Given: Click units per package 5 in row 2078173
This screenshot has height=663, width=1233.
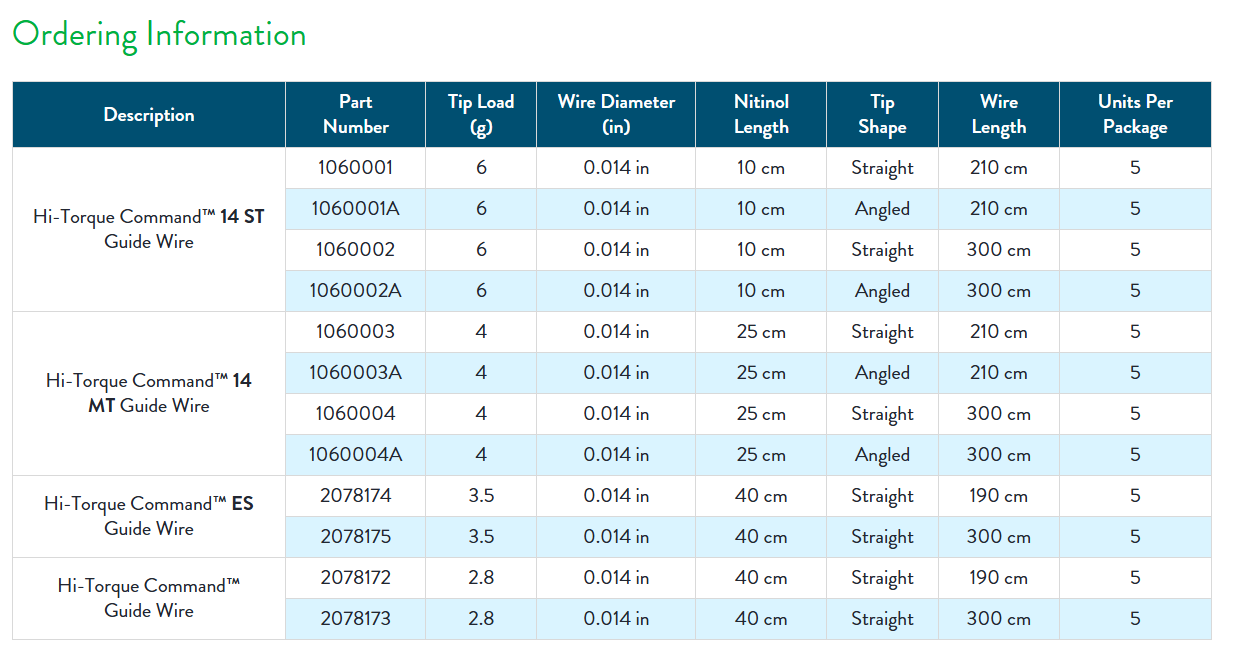Looking at the screenshot, I should click(1135, 619).
